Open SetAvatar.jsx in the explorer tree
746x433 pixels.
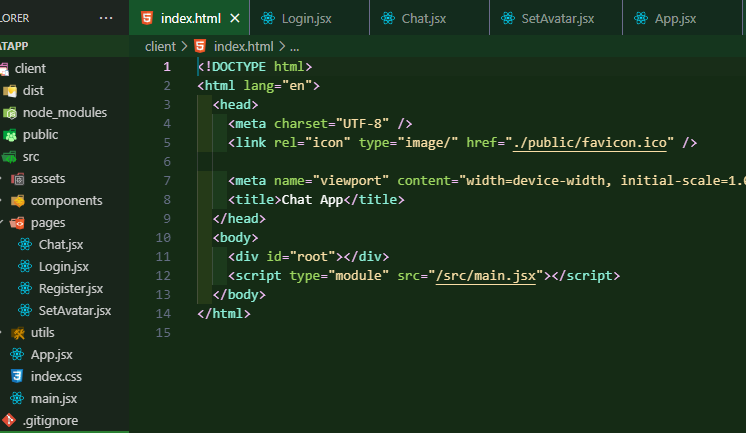75,310
